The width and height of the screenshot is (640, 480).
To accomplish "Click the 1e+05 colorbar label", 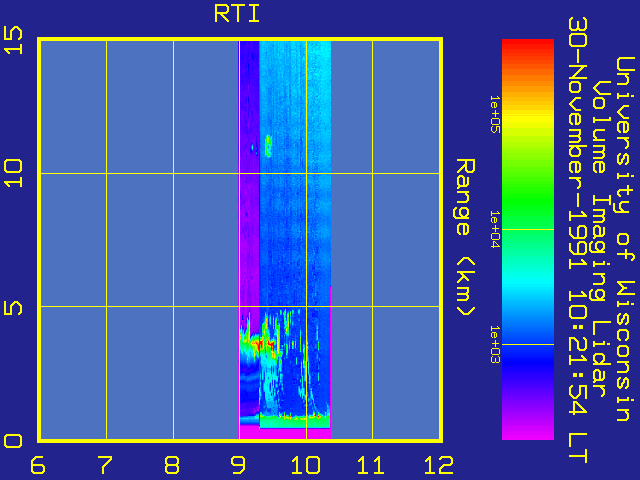I will coord(495,114).
